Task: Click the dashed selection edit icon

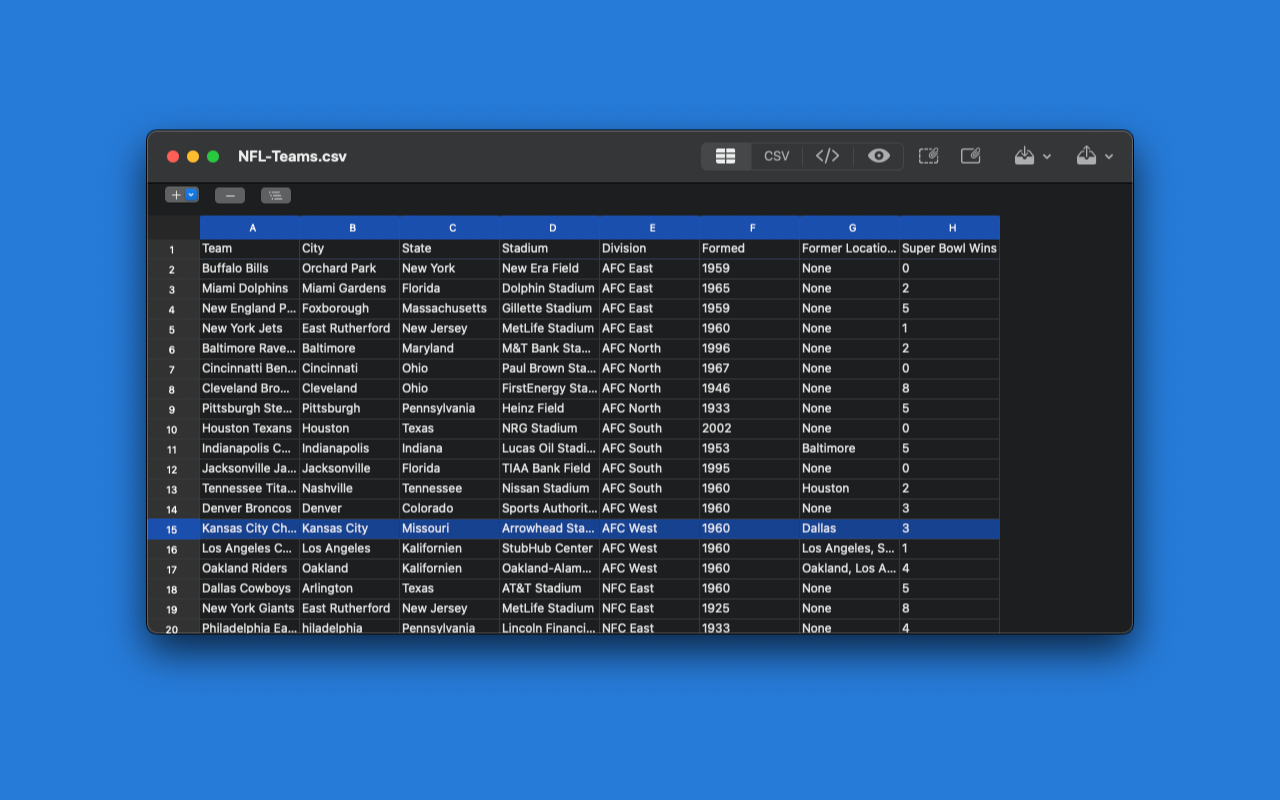Action: click(x=928, y=156)
